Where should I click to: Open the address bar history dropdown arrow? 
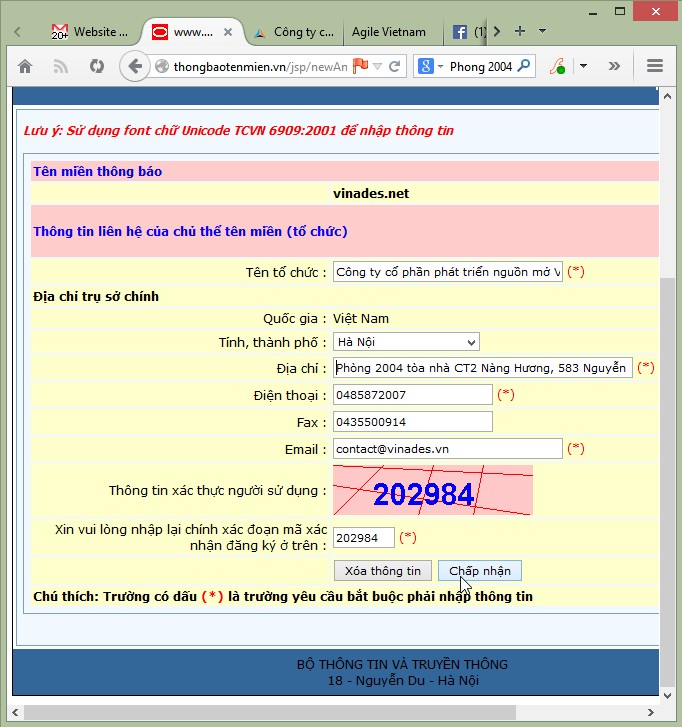click(378, 67)
